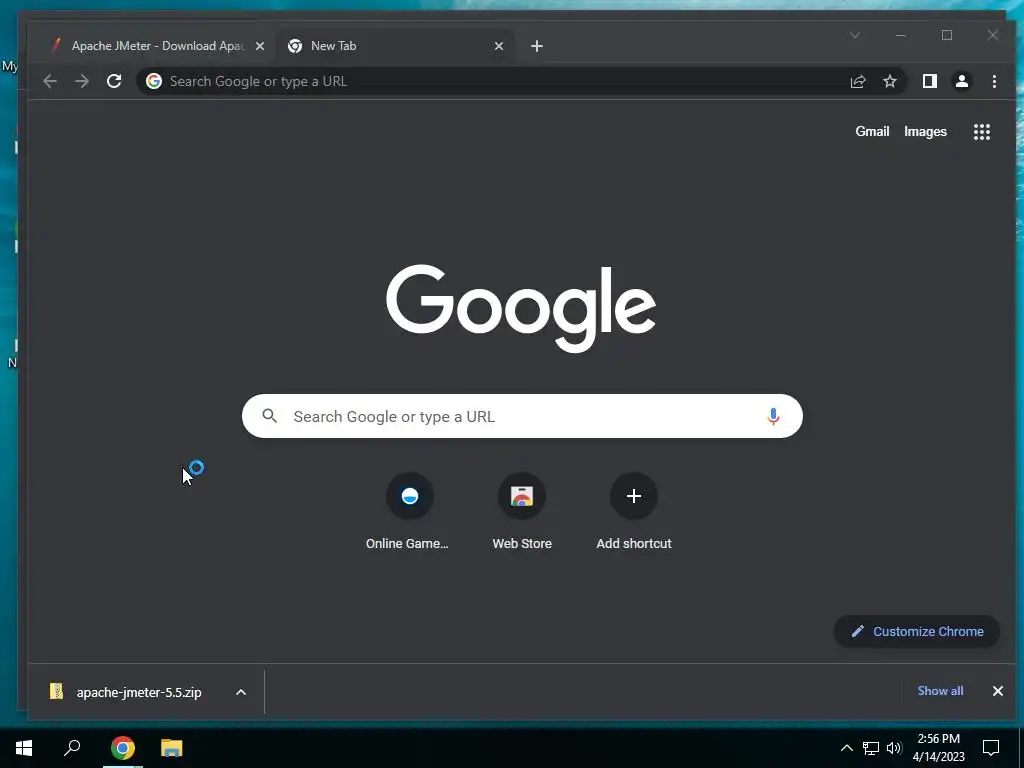Click Show all downloads
The width and height of the screenshot is (1024, 768).
coord(940,691)
